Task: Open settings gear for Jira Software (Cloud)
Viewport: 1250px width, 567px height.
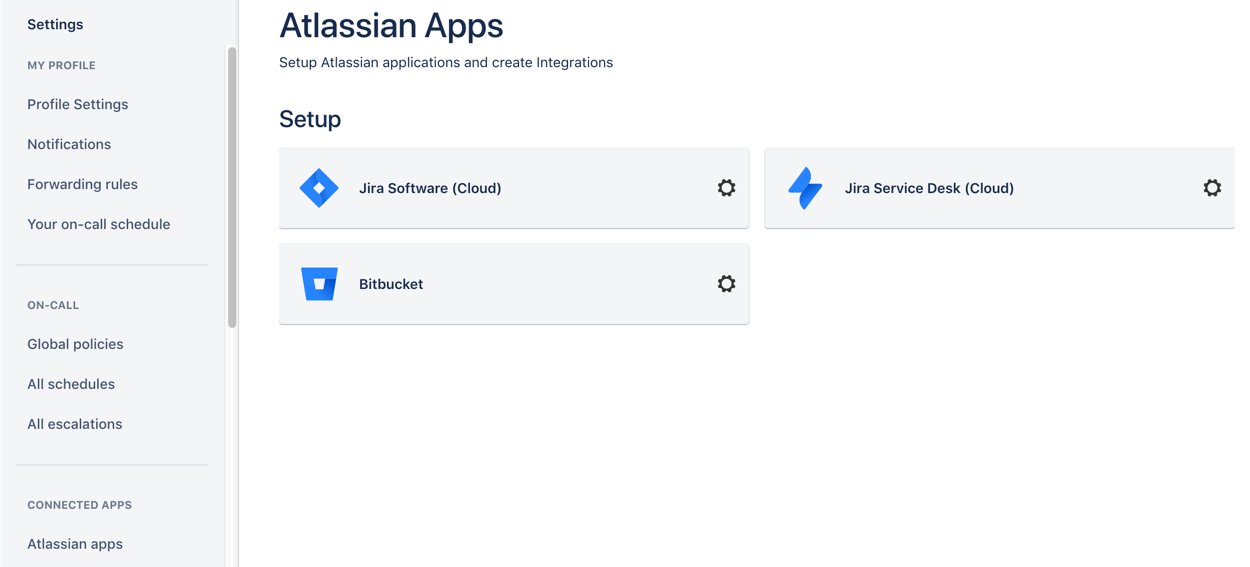Action: pos(727,188)
